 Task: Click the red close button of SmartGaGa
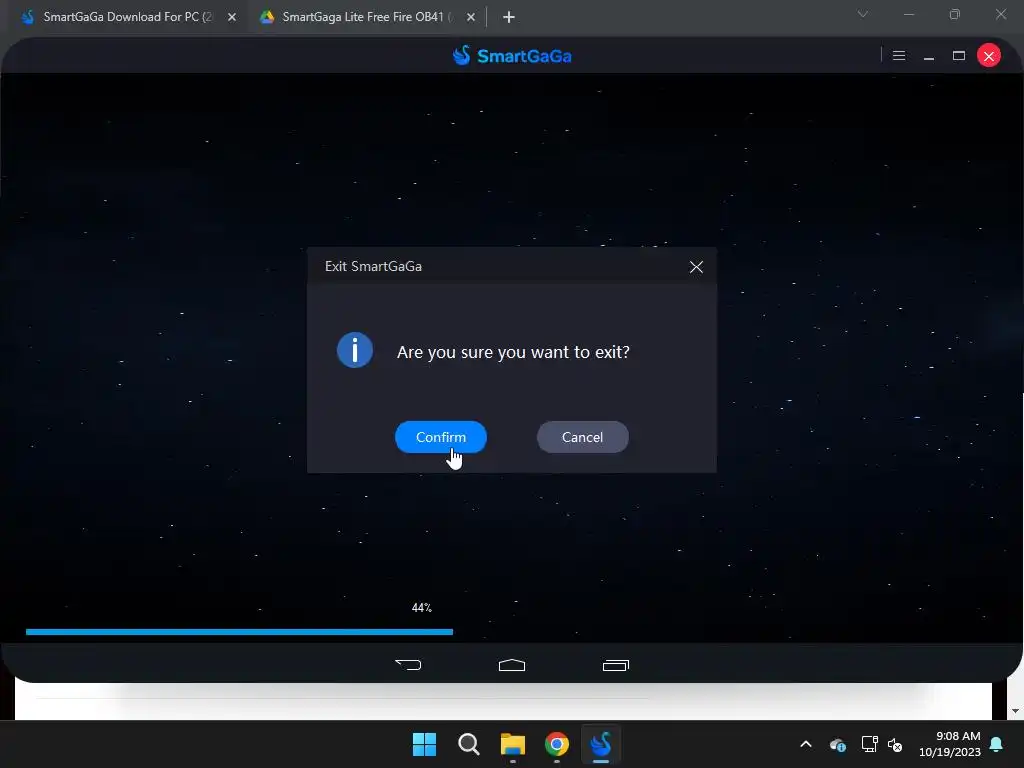coord(989,56)
